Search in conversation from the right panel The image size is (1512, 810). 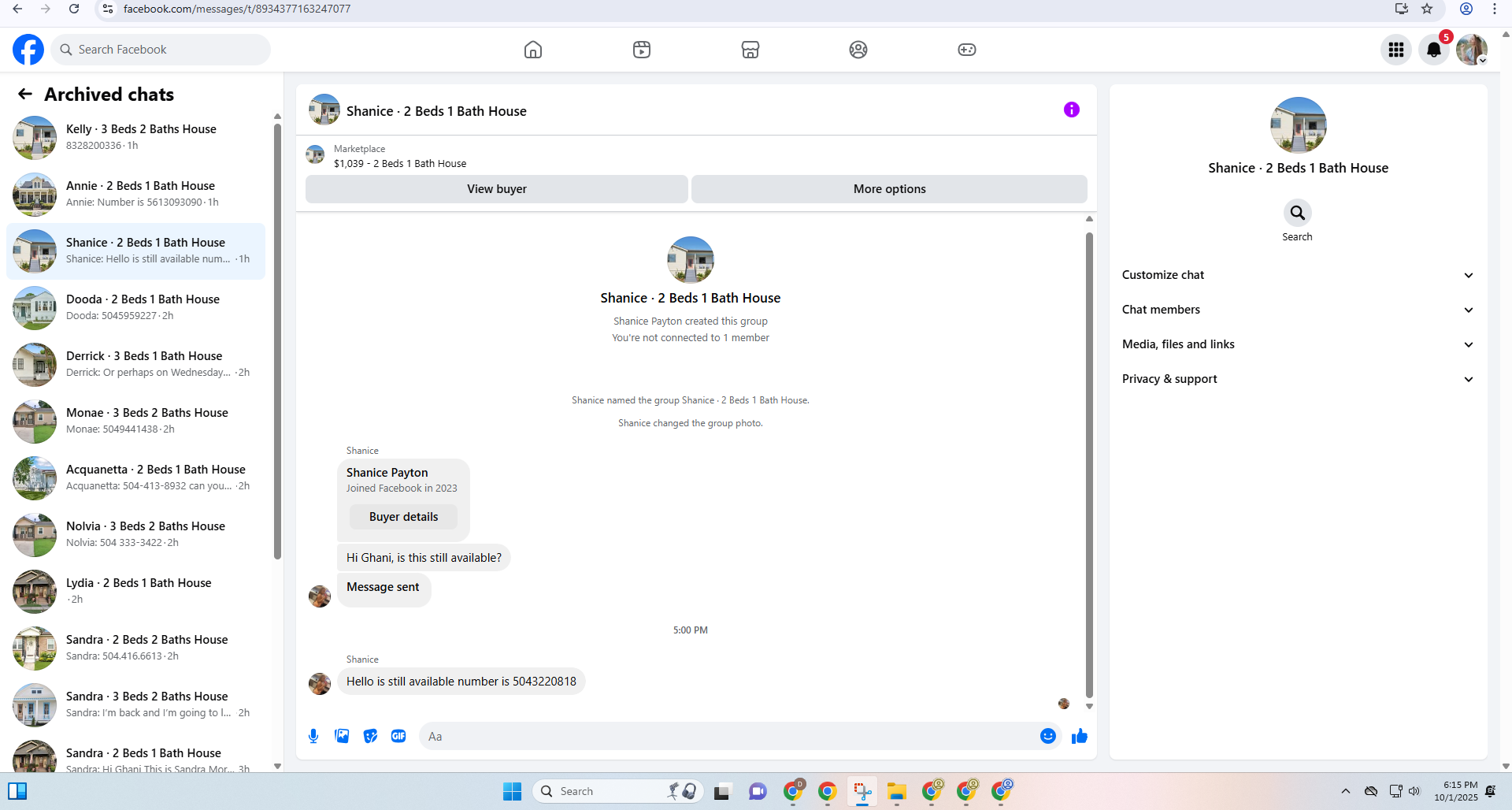pos(1298,213)
